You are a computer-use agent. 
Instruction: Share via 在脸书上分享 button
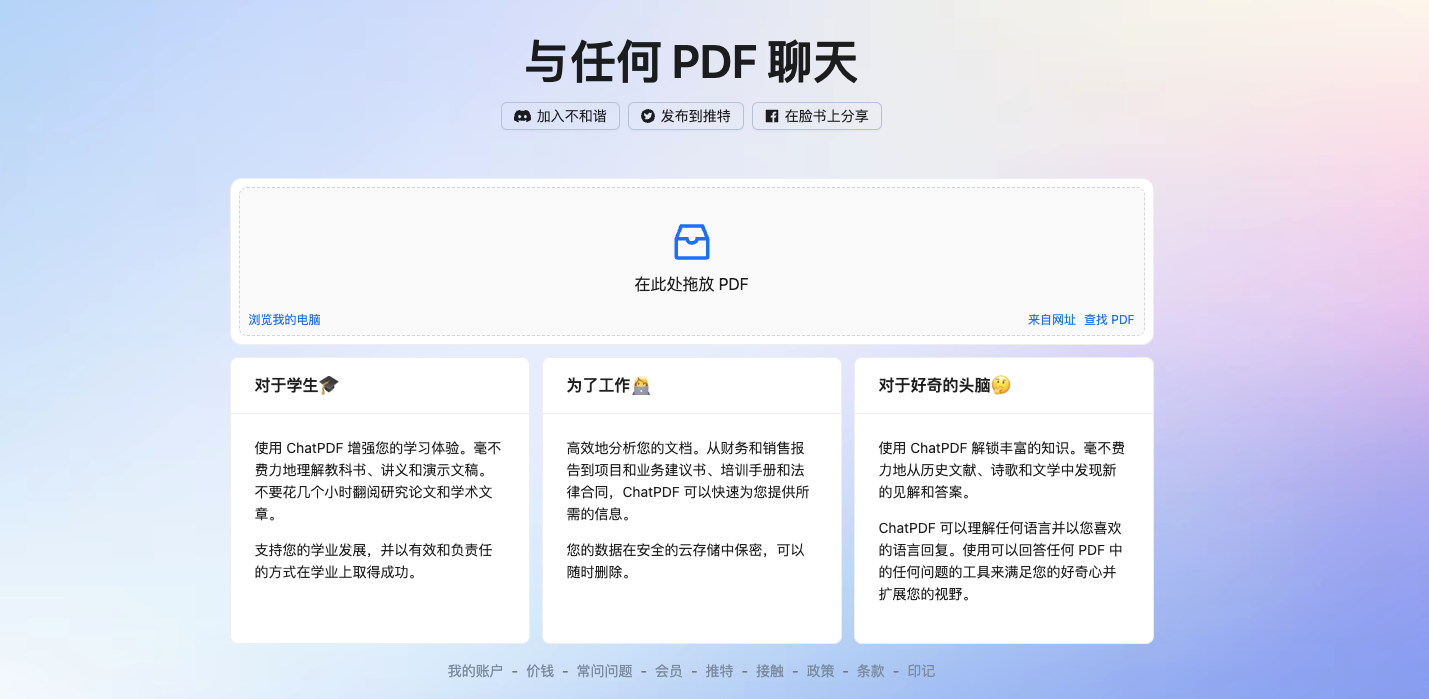point(817,116)
